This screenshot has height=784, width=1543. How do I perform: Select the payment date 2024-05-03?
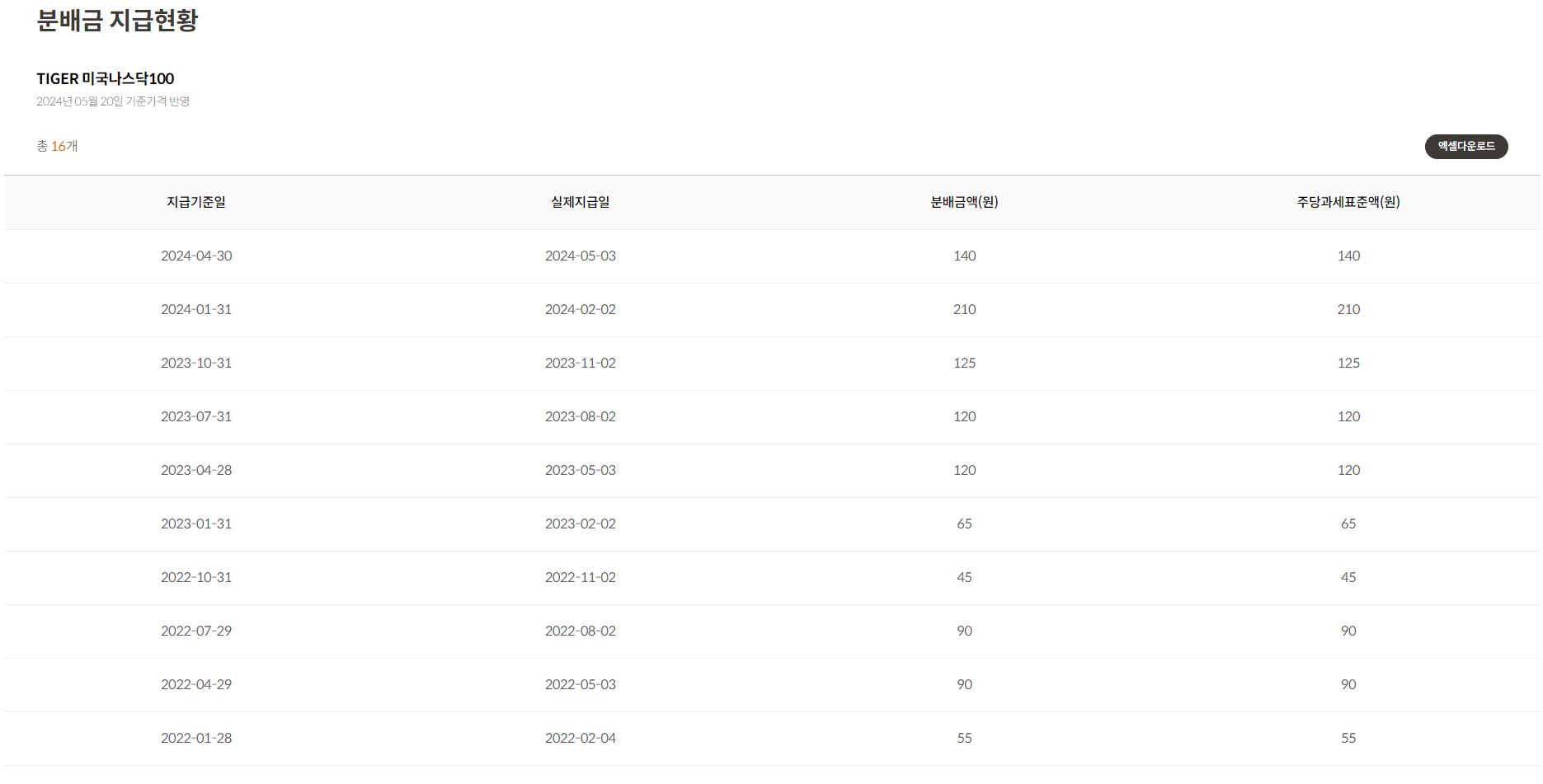[x=581, y=256]
